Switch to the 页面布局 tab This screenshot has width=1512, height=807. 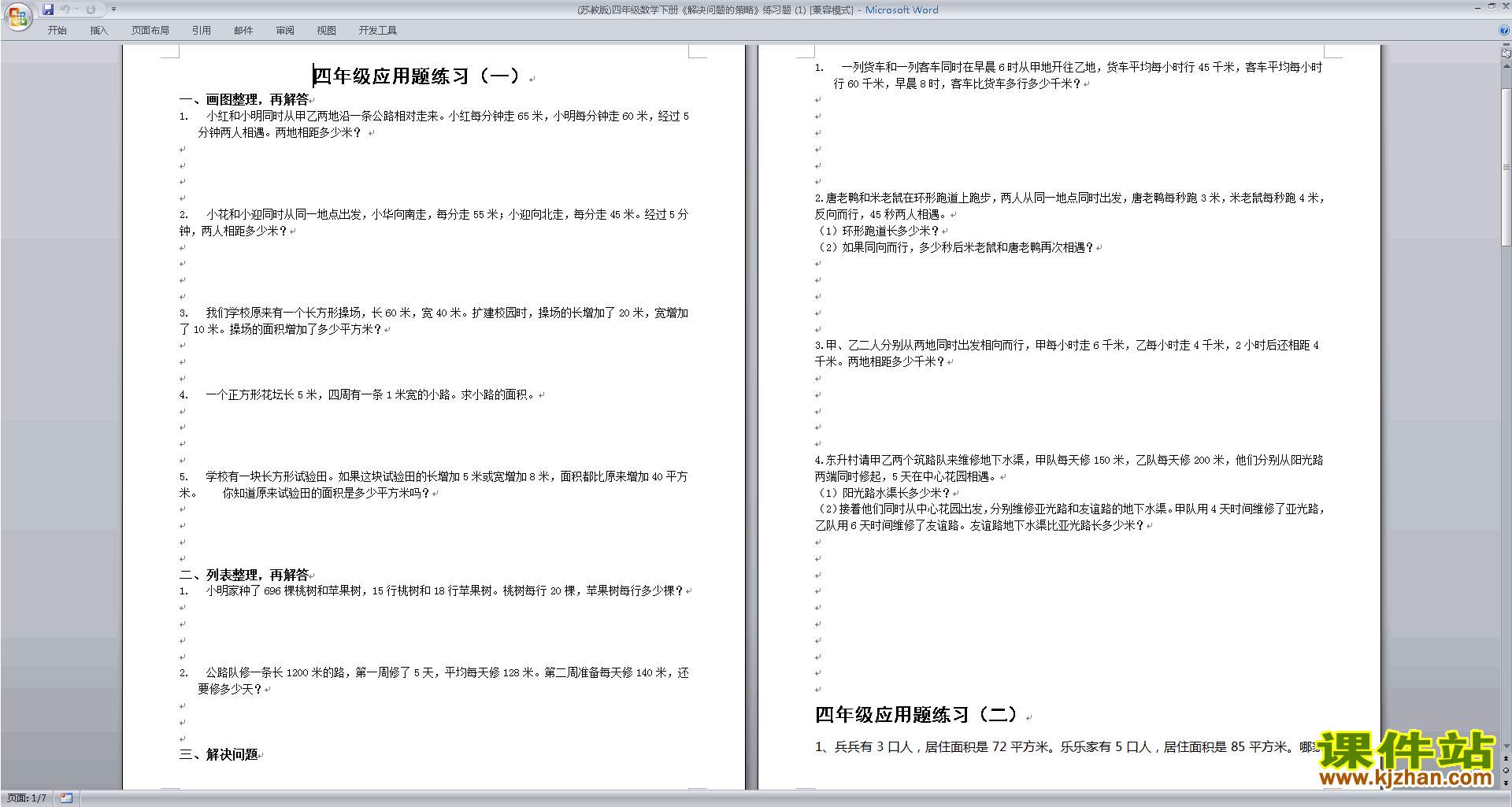tap(150, 31)
